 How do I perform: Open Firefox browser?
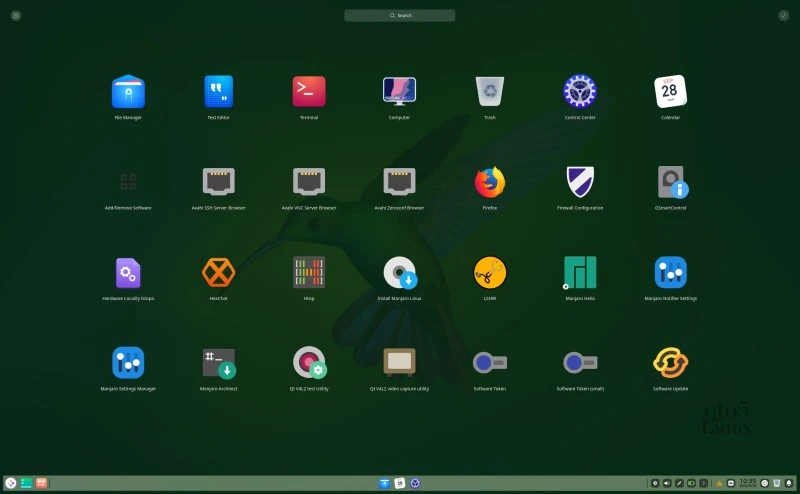tap(490, 182)
